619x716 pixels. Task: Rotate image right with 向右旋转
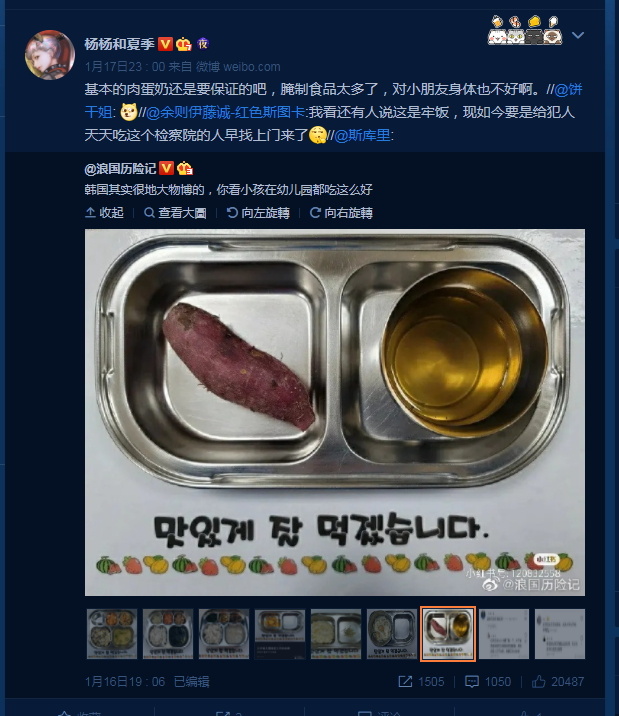coord(341,213)
